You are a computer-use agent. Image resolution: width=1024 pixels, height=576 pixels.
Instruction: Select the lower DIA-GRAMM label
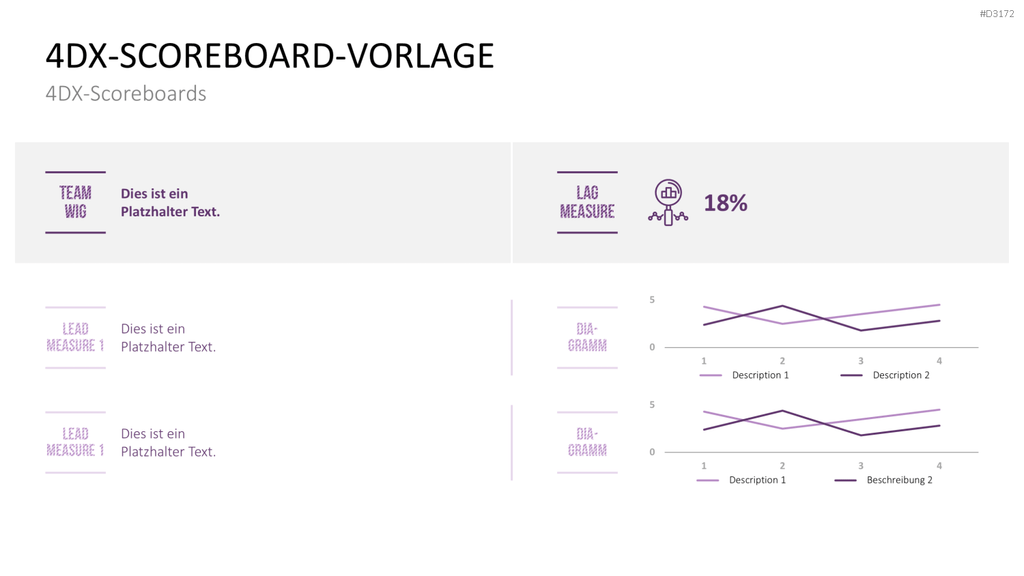point(587,442)
